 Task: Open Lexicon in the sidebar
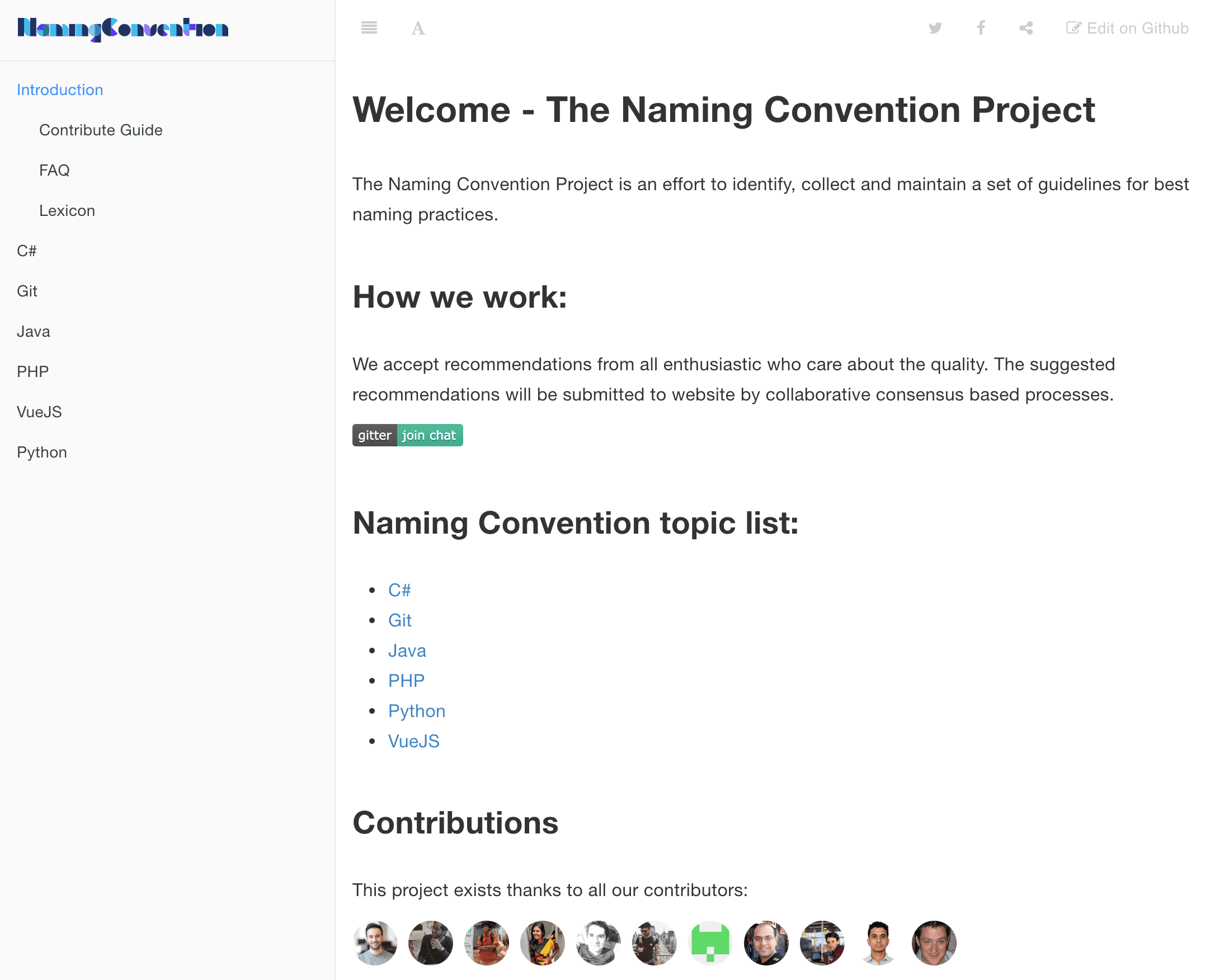point(67,210)
